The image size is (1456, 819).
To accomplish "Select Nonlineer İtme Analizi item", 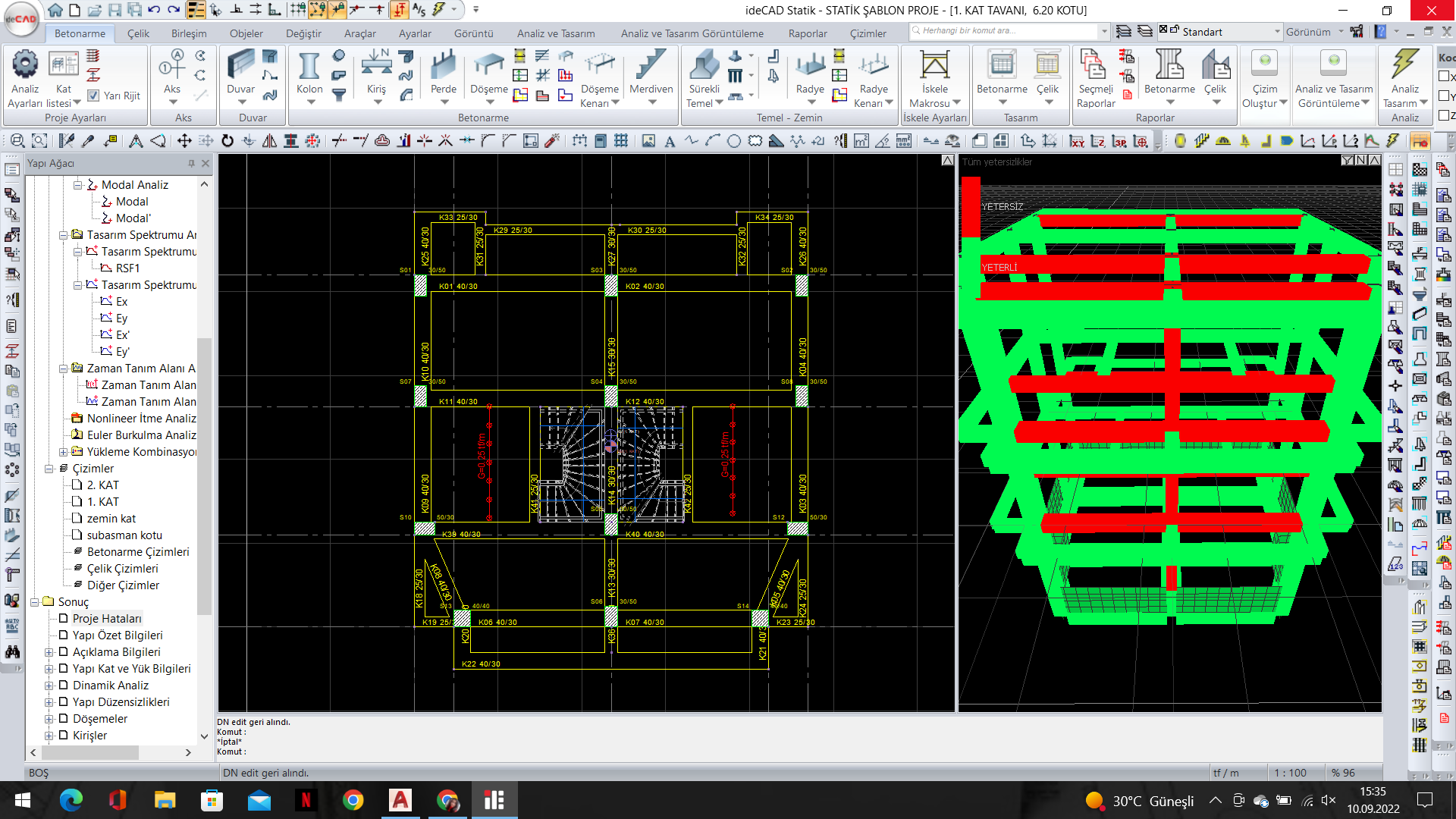I will point(141,419).
